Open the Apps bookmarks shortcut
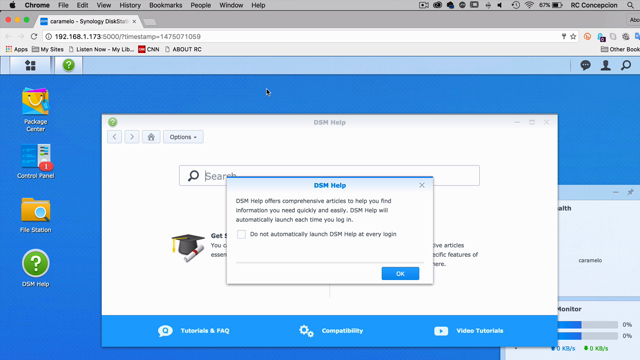Viewport: 640px width, 360px height. (x=17, y=49)
